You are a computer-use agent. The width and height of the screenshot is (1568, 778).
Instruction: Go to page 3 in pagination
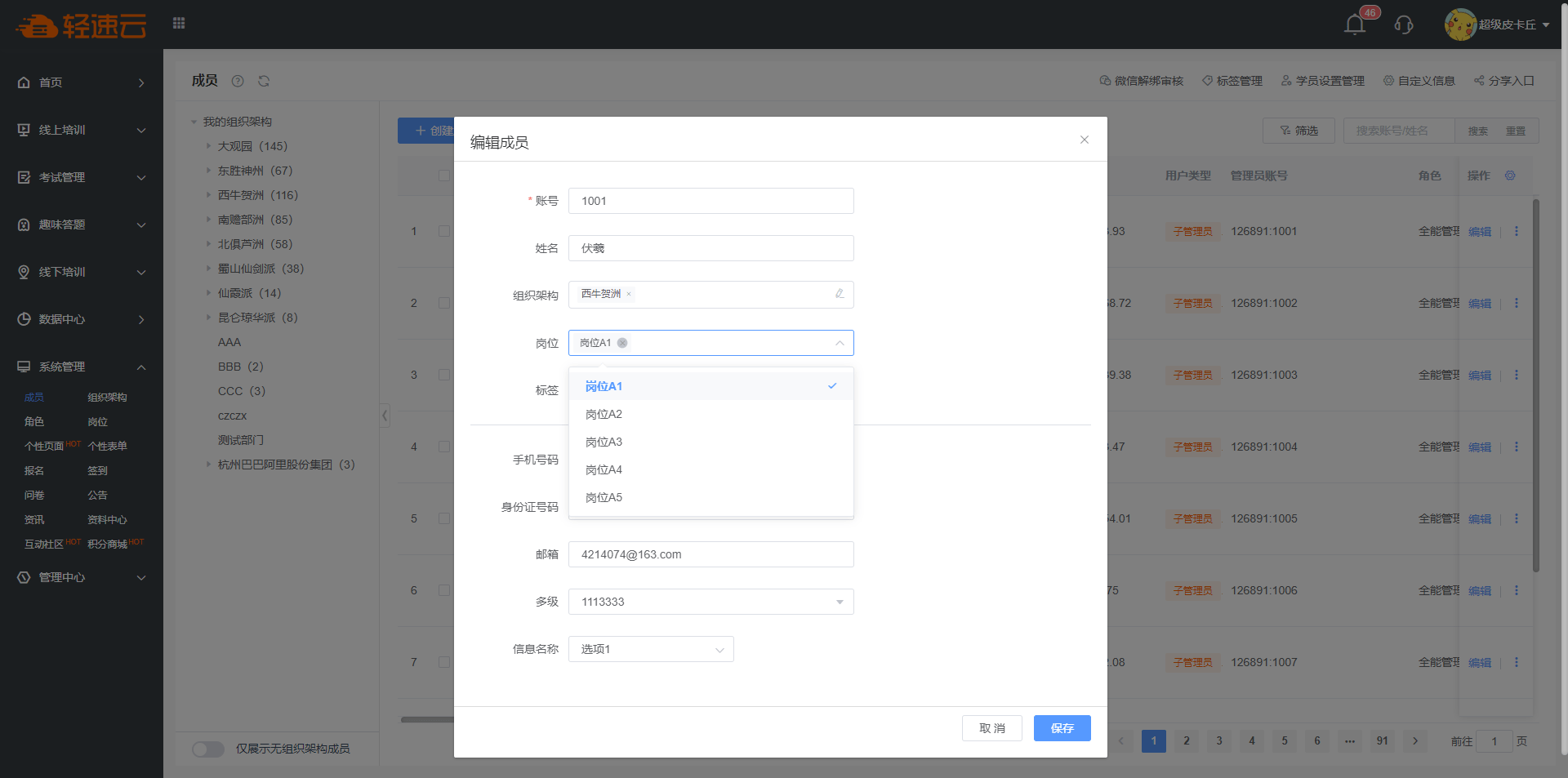[x=1219, y=741]
